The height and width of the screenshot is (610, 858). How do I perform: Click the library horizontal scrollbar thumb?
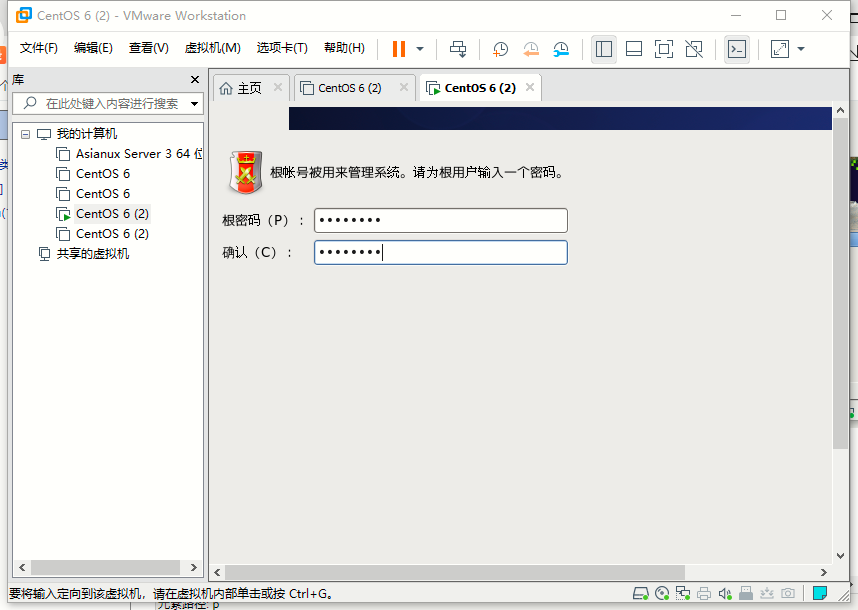[x=106, y=567]
